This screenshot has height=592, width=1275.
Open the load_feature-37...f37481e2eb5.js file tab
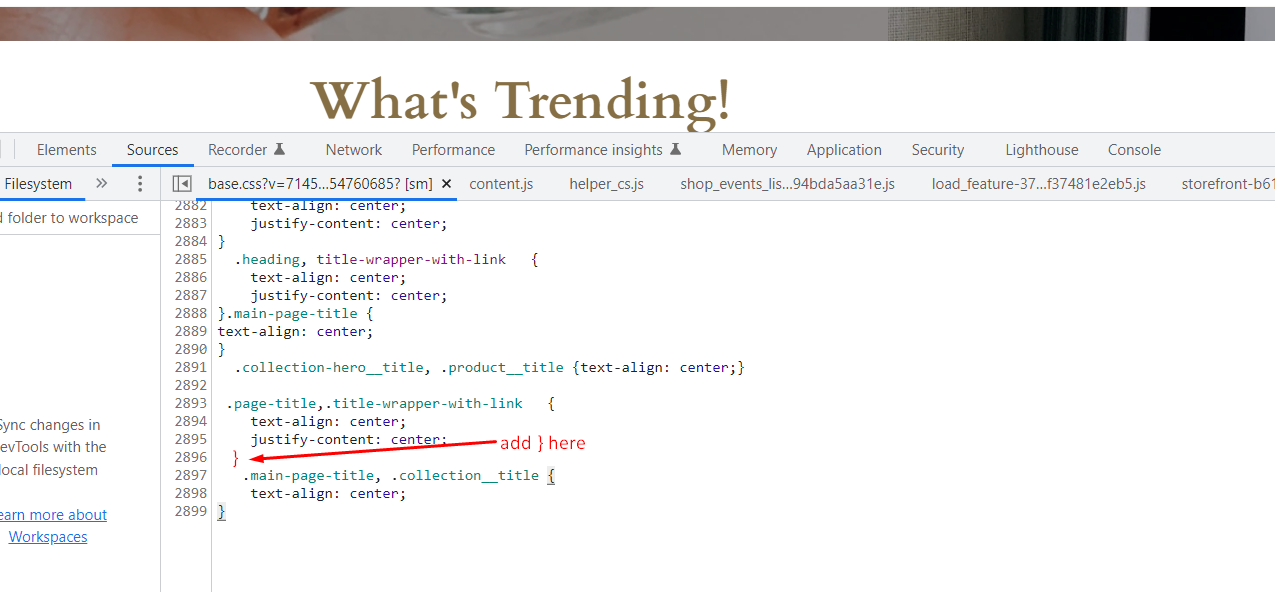point(1038,184)
